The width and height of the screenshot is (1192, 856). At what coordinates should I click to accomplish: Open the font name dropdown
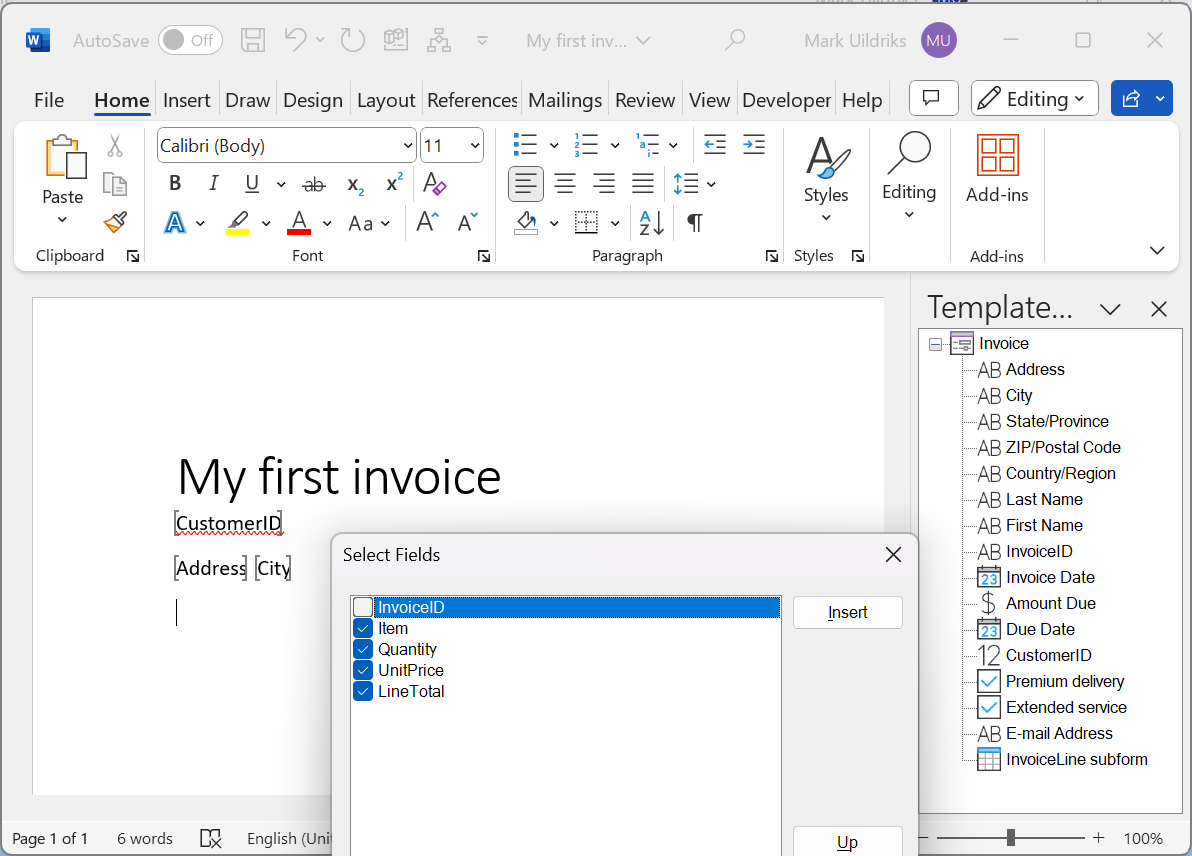407,146
